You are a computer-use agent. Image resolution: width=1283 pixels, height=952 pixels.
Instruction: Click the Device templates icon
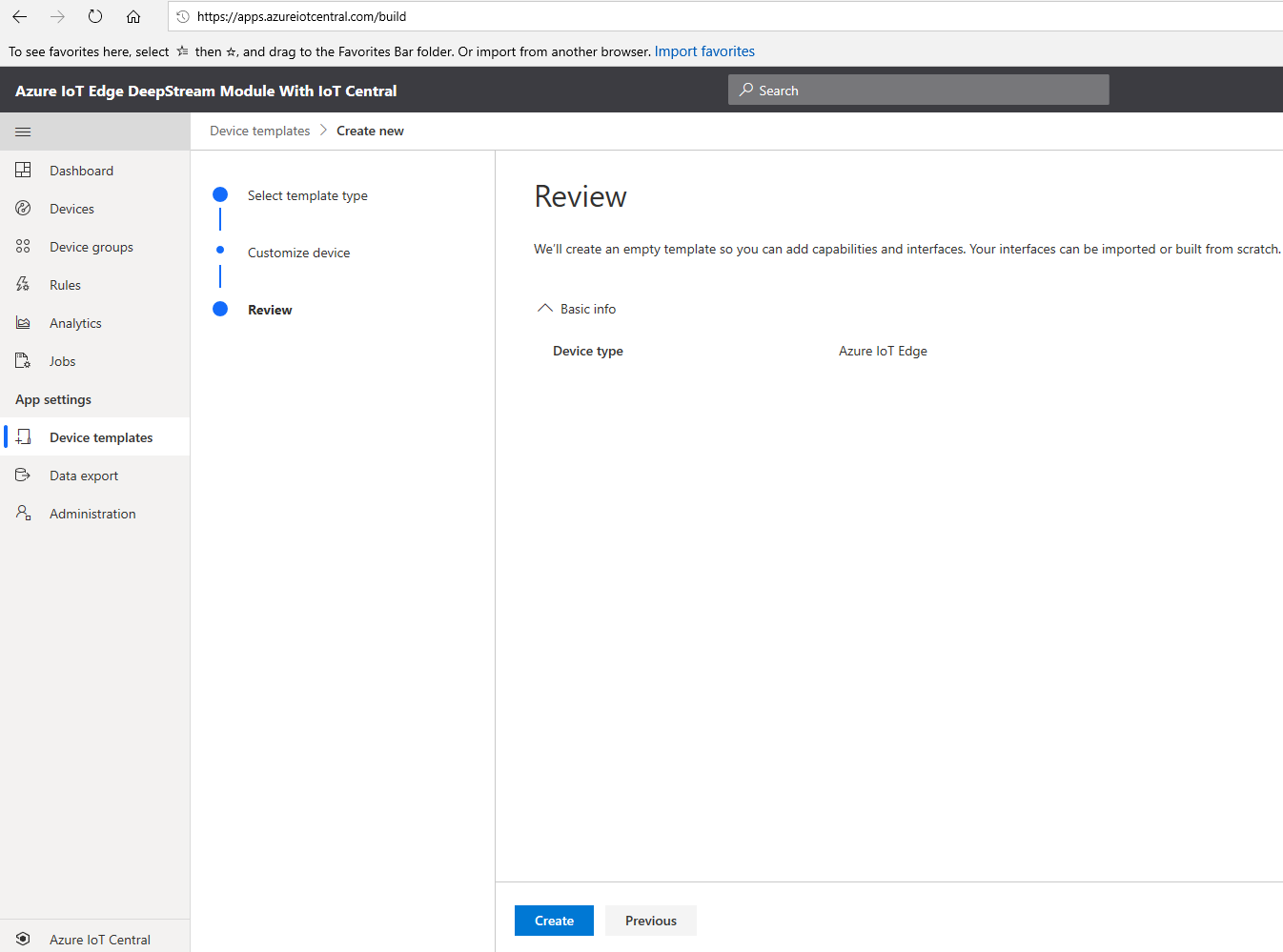tap(23, 436)
